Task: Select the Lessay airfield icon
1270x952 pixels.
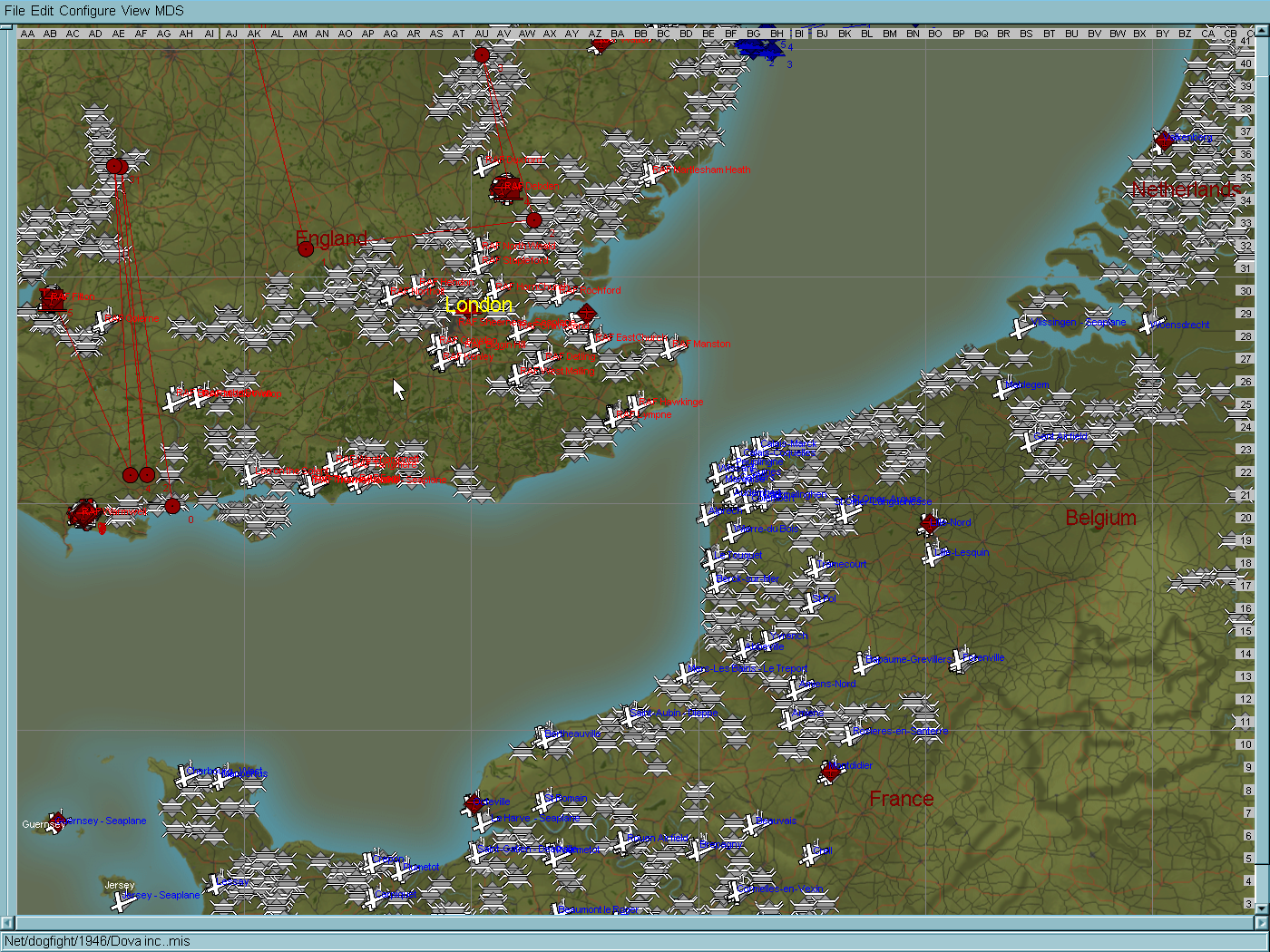Action: coord(214,883)
